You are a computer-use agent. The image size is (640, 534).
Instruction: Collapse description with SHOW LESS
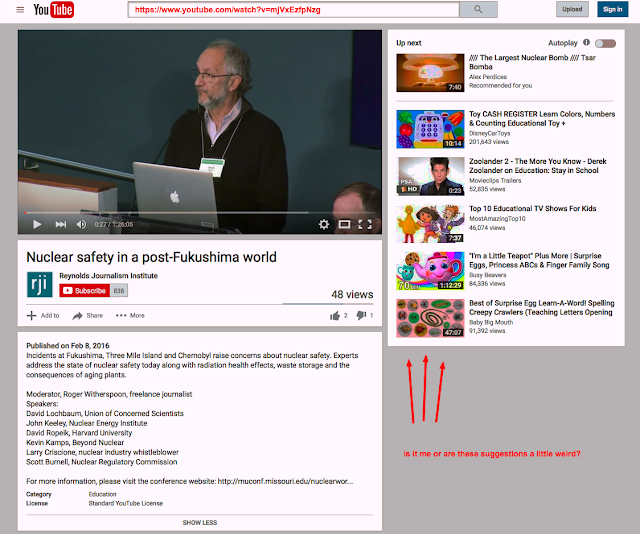[200, 523]
